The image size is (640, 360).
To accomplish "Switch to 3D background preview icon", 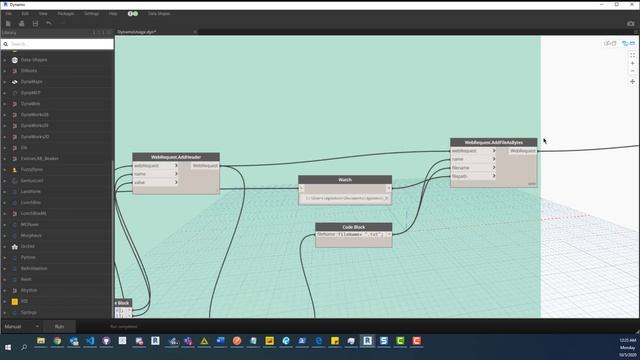I will pos(610,43).
